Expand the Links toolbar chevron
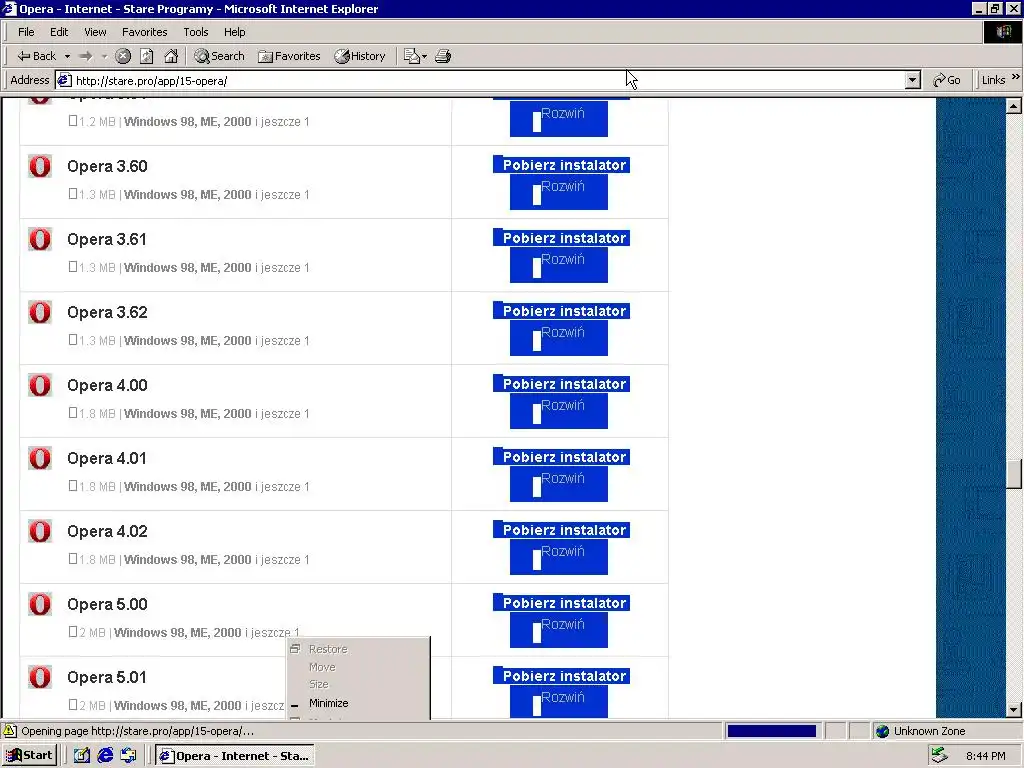Viewport: 1024px width, 768px height. tap(1016, 77)
